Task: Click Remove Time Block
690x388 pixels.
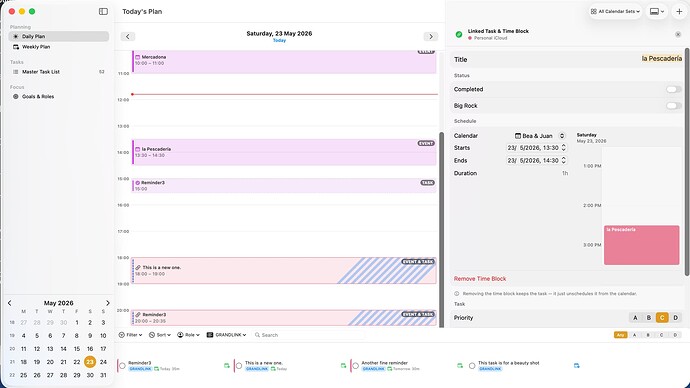Action: [x=480, y=278]
